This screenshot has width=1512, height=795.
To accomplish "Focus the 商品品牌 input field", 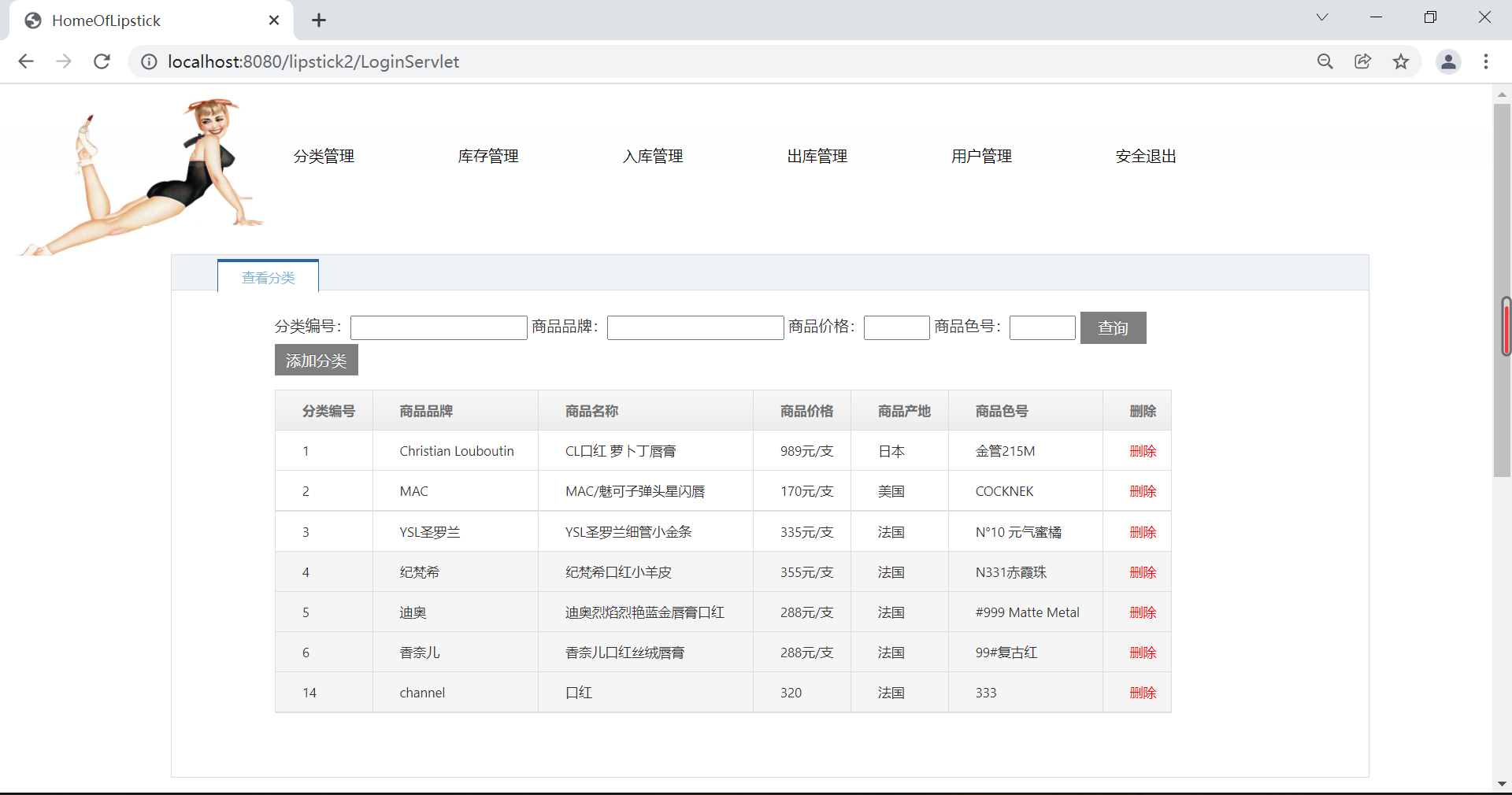I will click(695, 327).
